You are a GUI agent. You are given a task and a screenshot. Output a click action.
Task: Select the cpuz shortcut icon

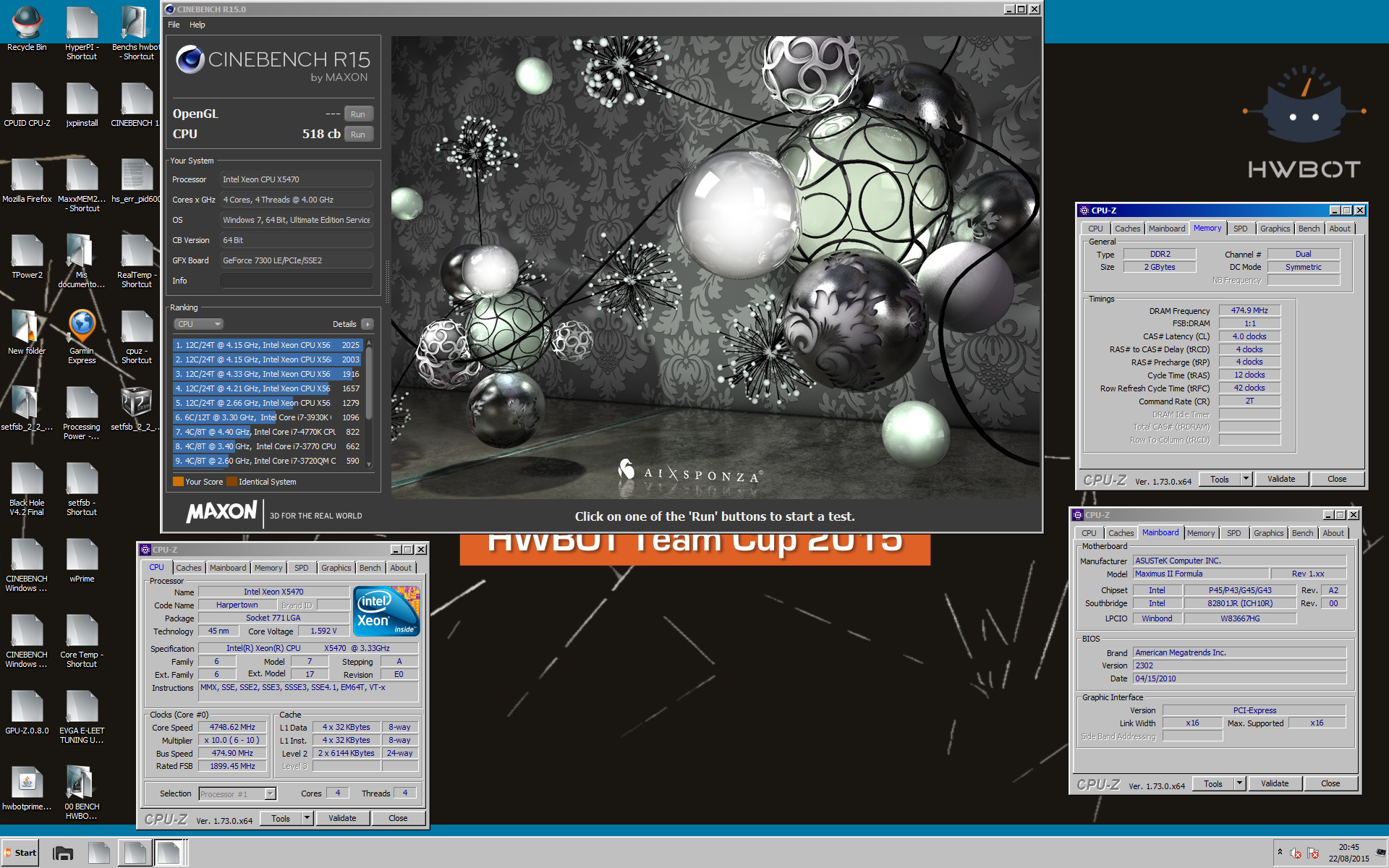tap(137, 337)
